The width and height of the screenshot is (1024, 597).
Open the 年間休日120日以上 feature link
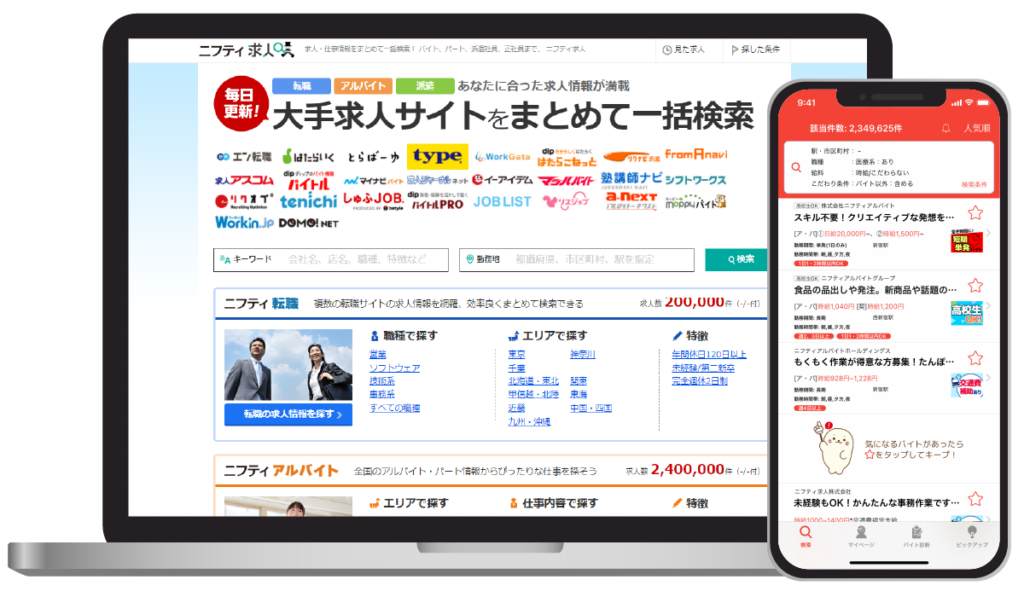(x=709, y=355)
